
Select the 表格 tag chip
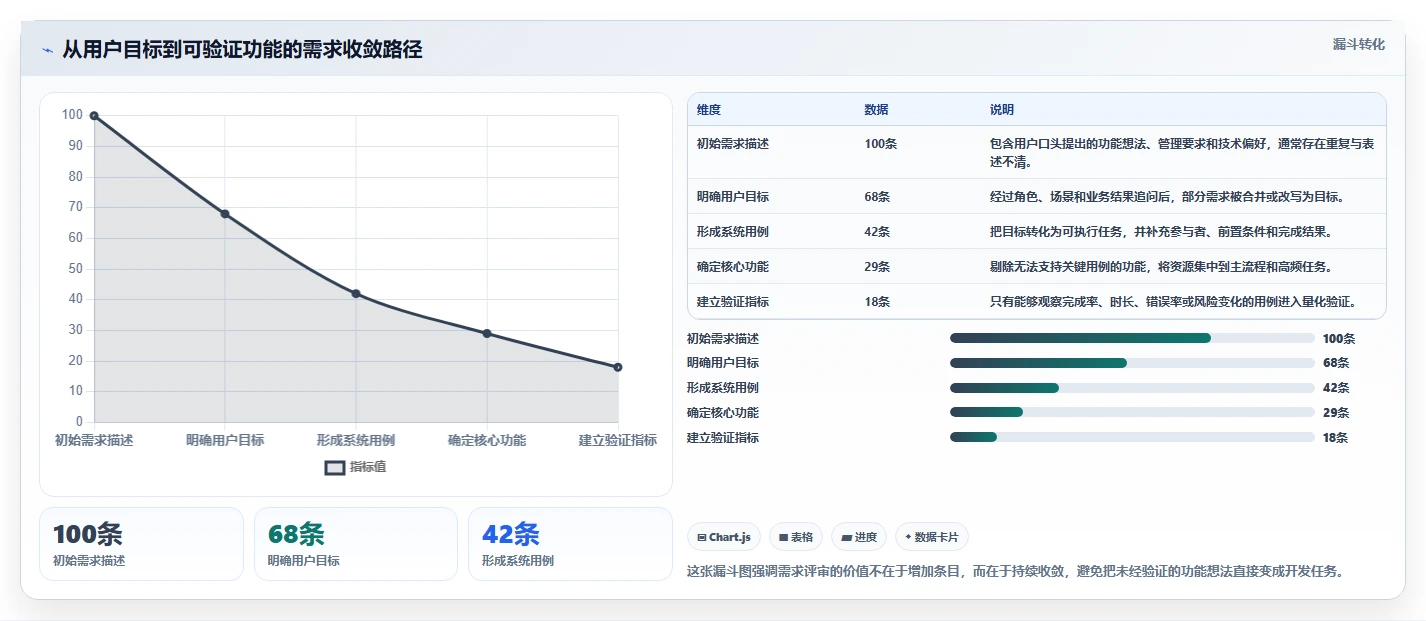(x=796, y=537)
